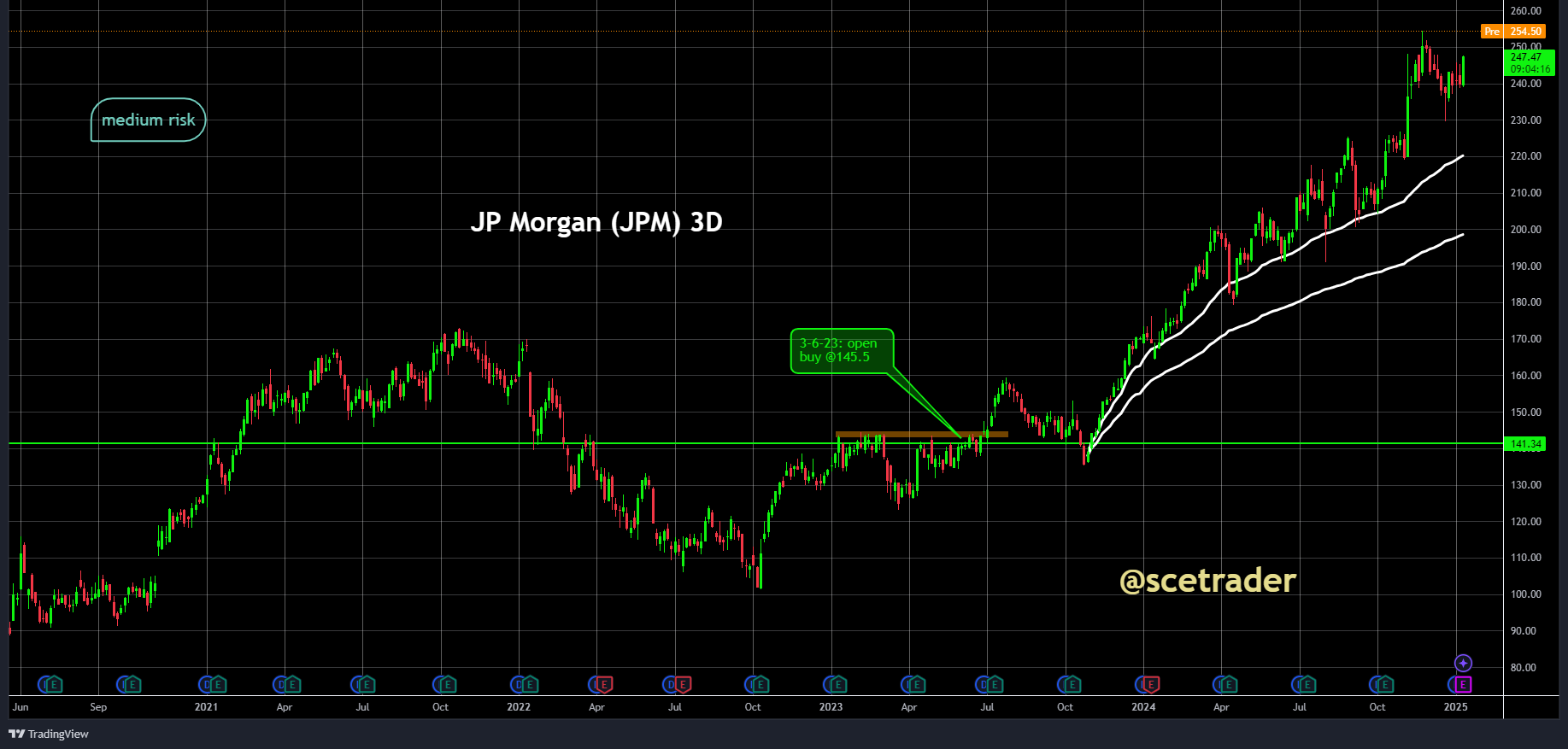The width and height of the screenshot is (1568, 749).
Task: Open the green earnings icon at Jul 2021
Action: [366, 684]
